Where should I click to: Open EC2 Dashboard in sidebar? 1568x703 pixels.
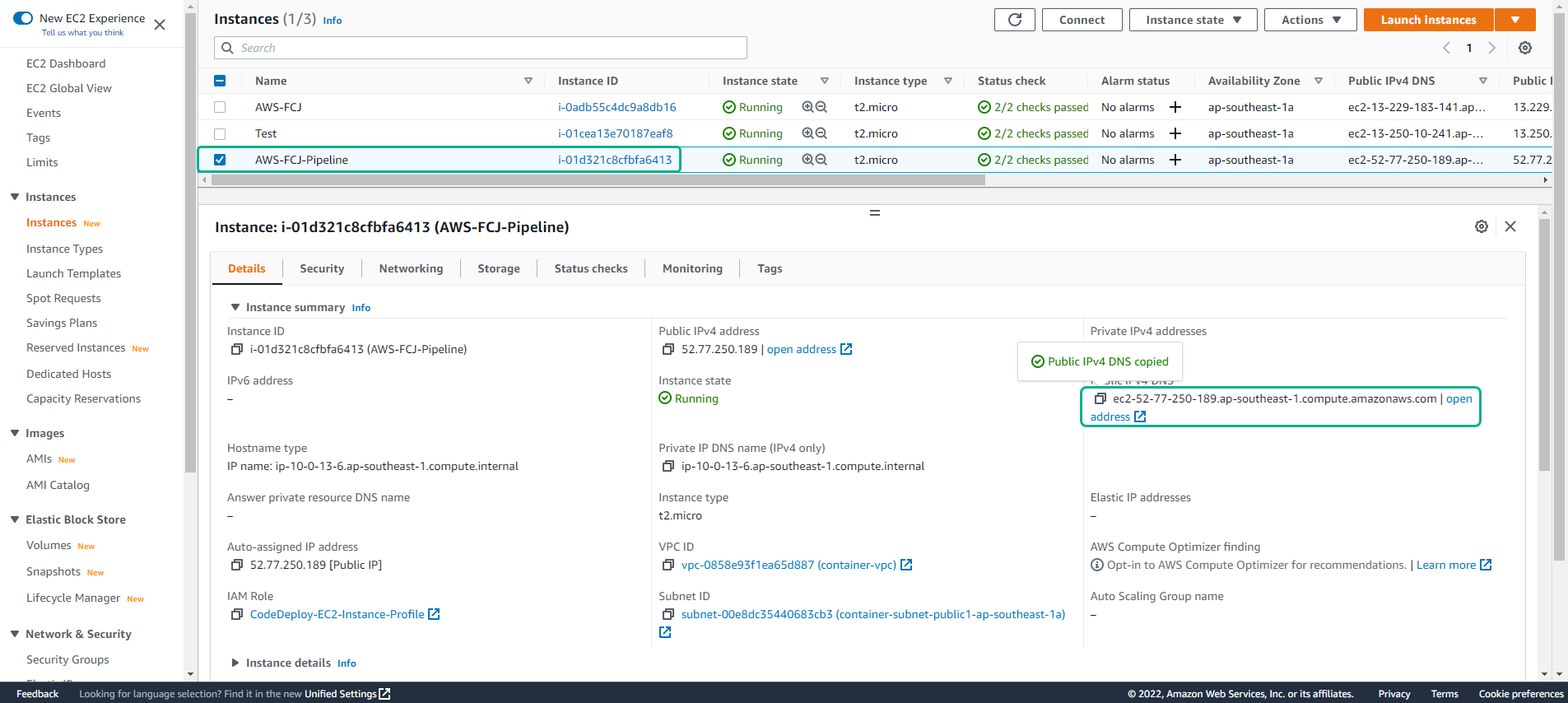point(66,63)
